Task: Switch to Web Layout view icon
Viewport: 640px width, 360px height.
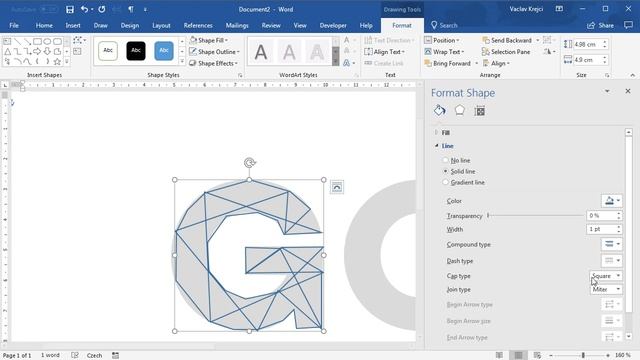Action: pyautogui.click(x=537, y=356)
